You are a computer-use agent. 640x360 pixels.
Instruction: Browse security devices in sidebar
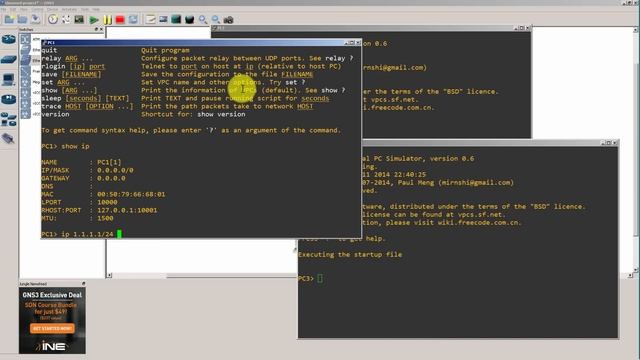9,99
